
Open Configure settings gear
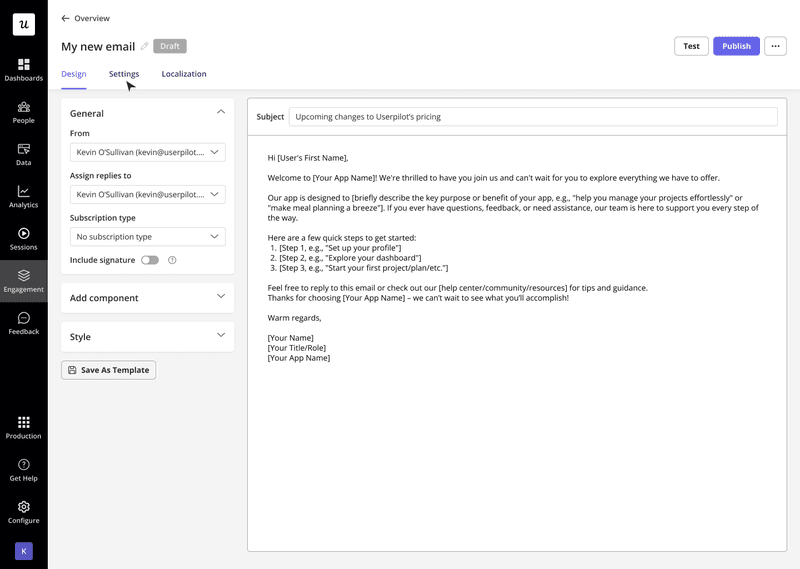[23, 512]
